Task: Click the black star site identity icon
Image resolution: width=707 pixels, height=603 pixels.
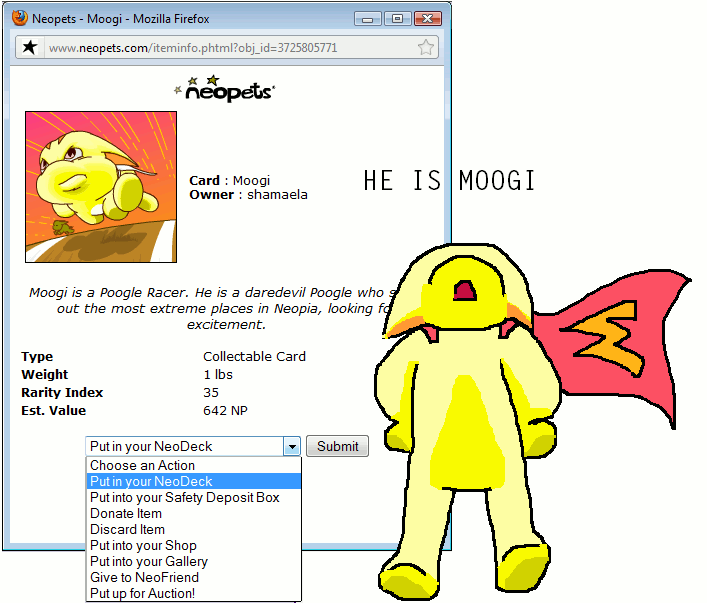Action: (30, 47)
